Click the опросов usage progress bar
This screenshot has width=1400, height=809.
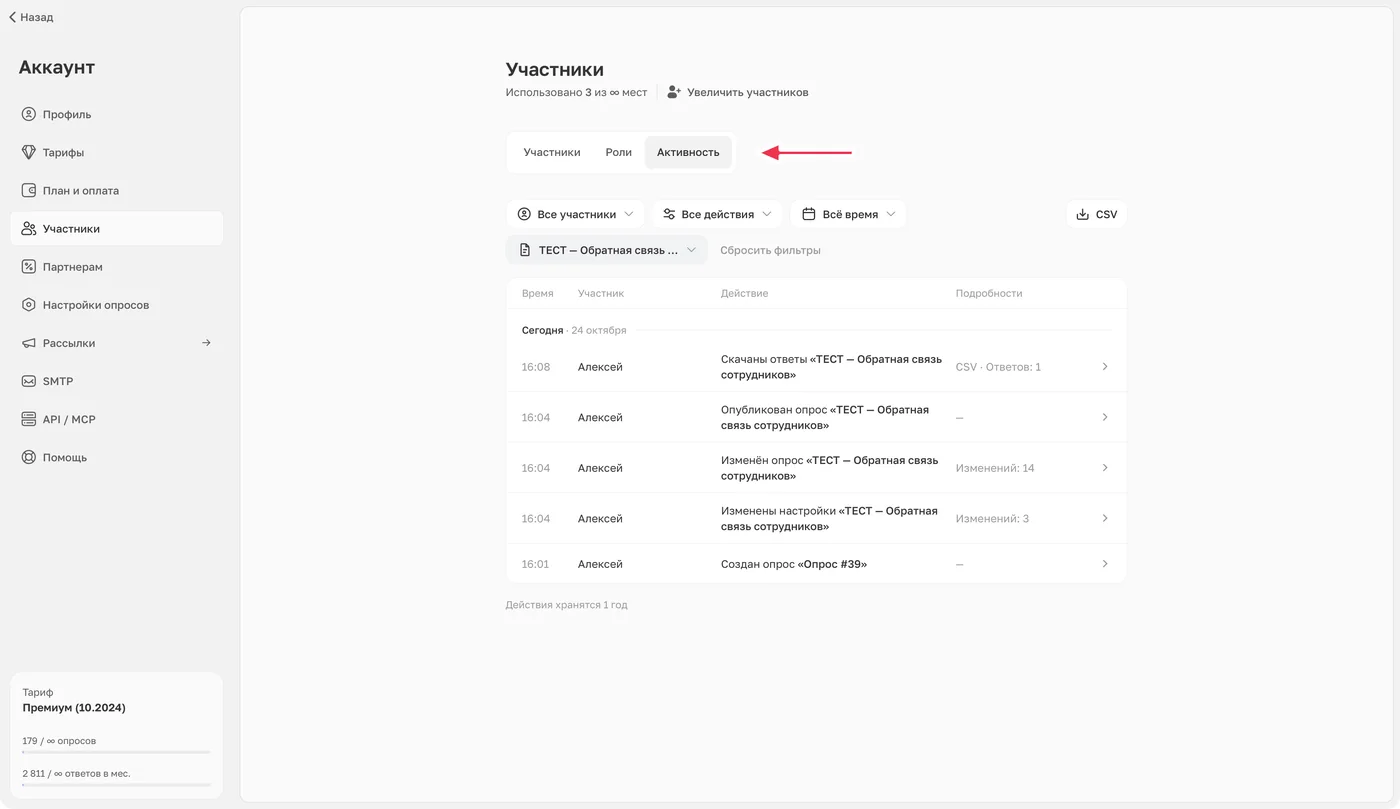(x=116, y=751)
